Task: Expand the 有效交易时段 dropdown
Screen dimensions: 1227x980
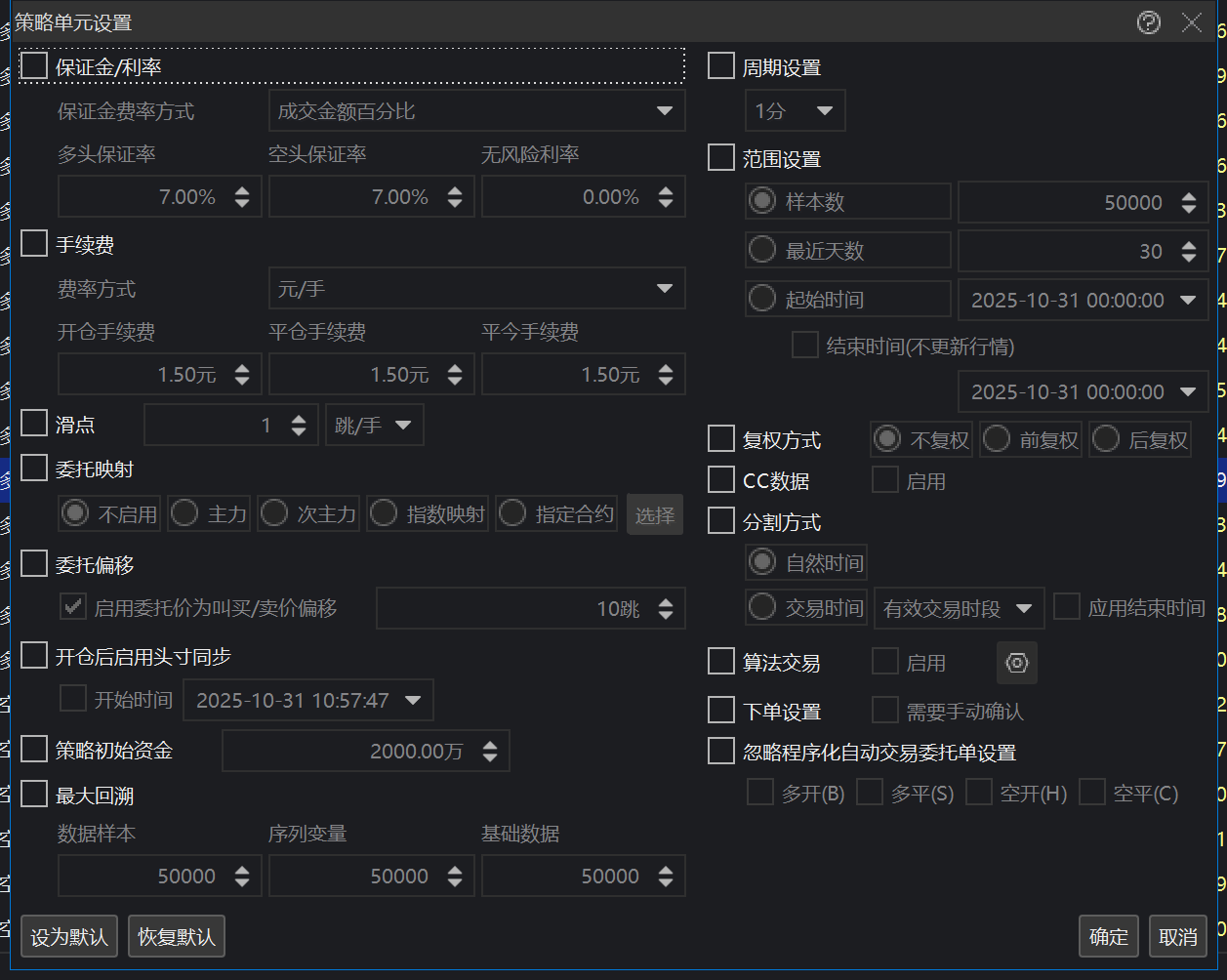Action: tap(959, 608)
